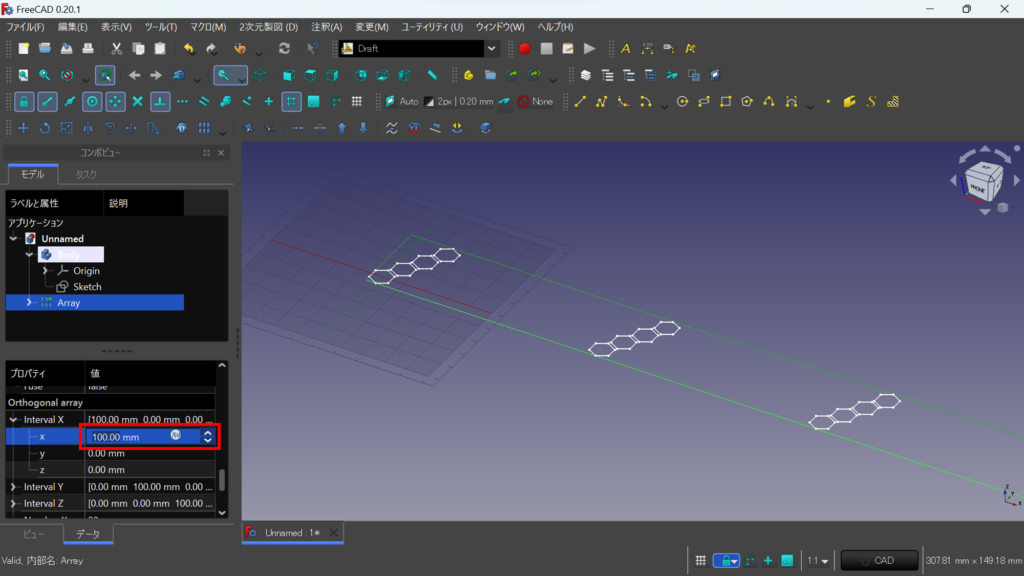
Task: Click the navigation cube in viewport
Action: [x=984, y=183]
